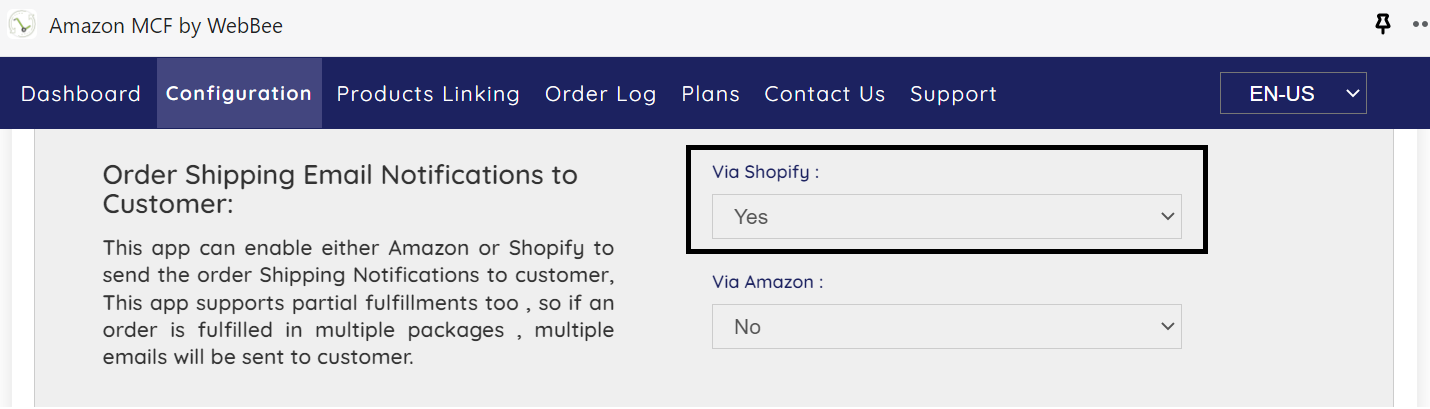Open the Contact Us link
1430x409 pixels.
pyautogui.click(x=824, y=94)
